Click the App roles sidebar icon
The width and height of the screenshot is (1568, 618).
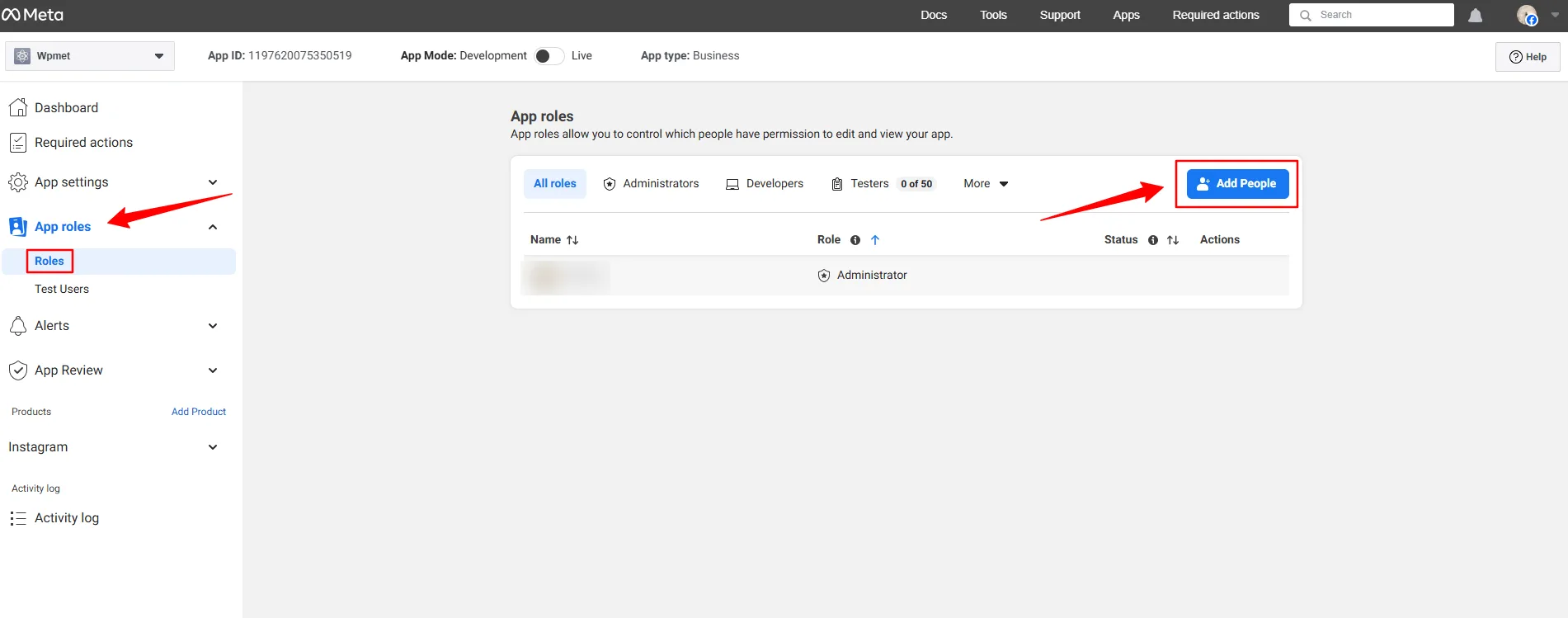tap(18, 227)
